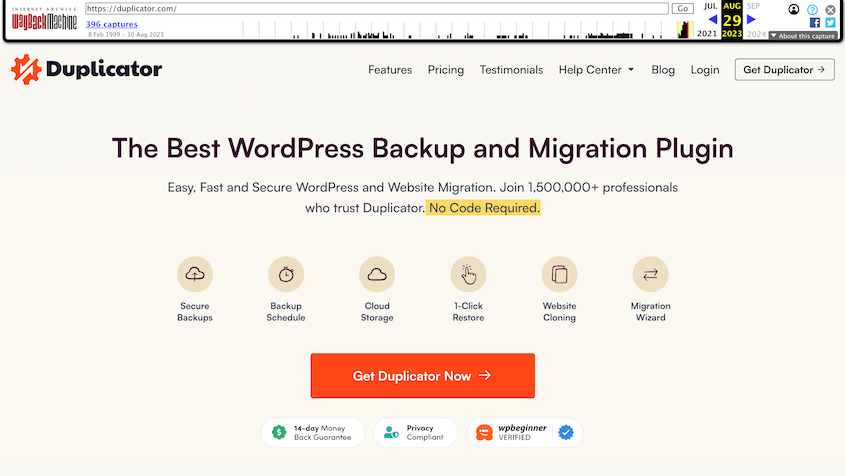Click the Cloud Storage icon
This screenshot has height=476, width=845.
[377, 274]
